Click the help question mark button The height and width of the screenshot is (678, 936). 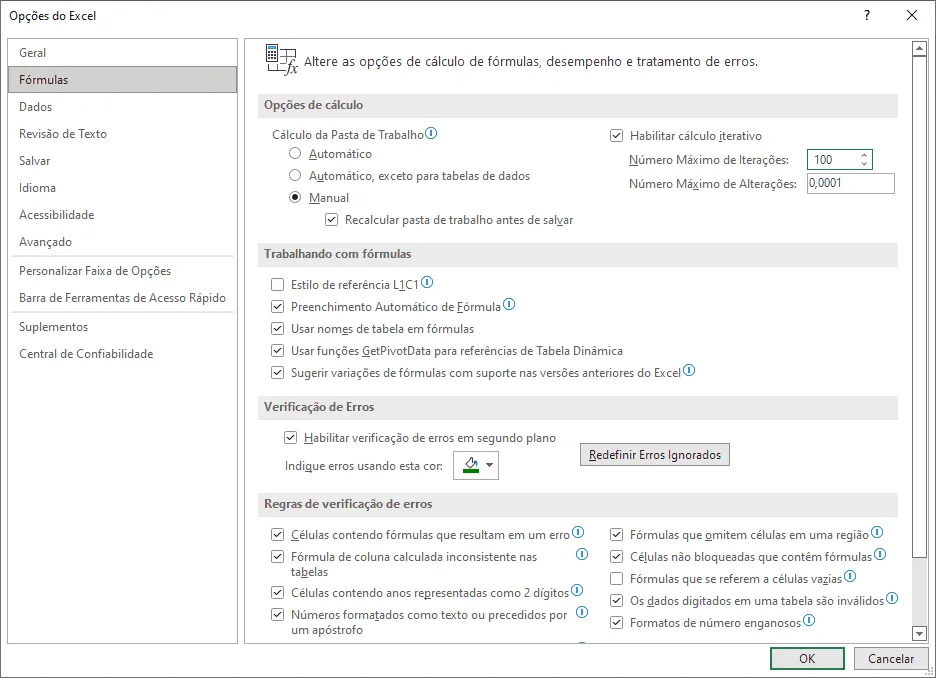(x=867, y=16)
